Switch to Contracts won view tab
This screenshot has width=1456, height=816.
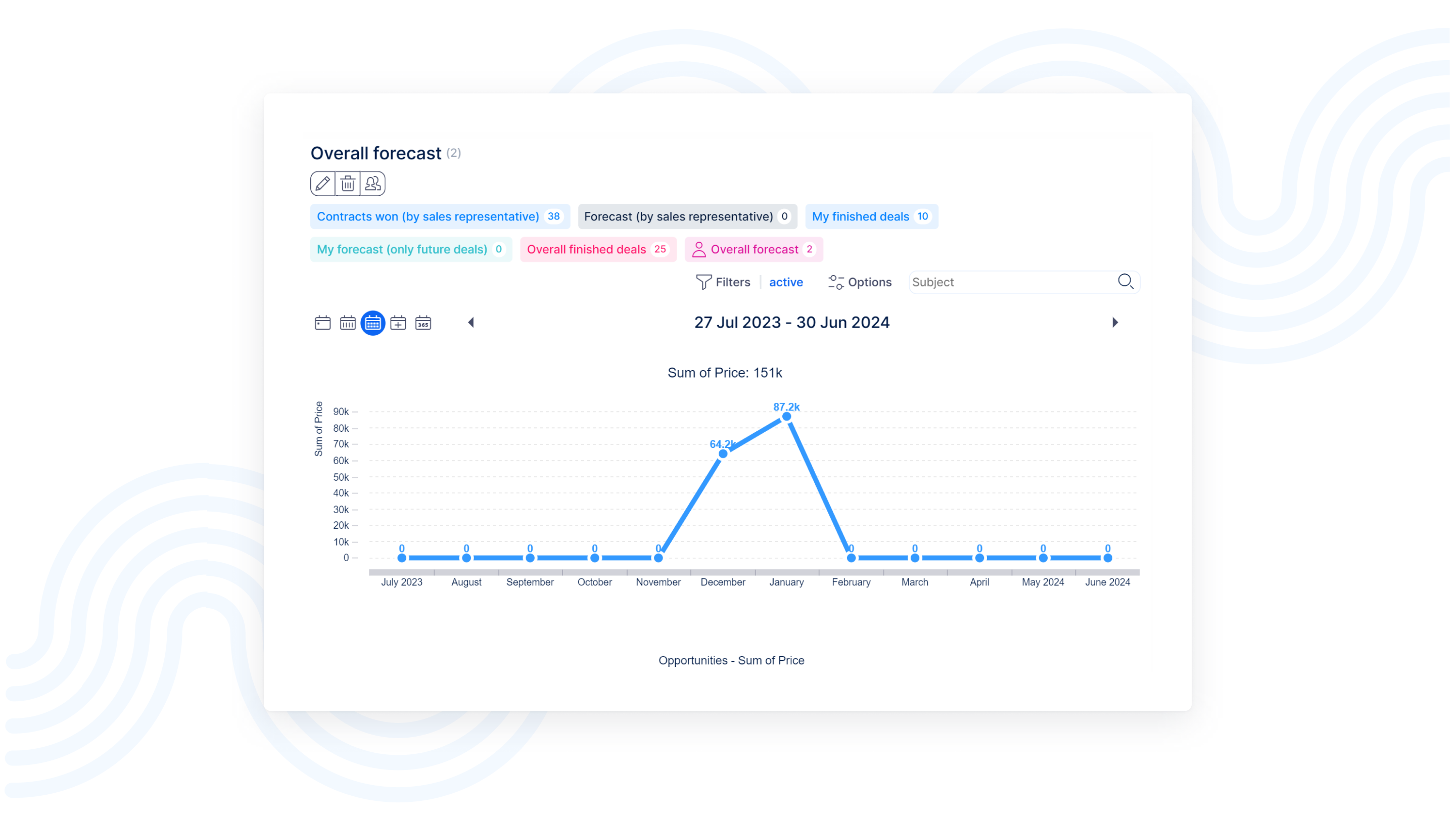coord(428,216)
